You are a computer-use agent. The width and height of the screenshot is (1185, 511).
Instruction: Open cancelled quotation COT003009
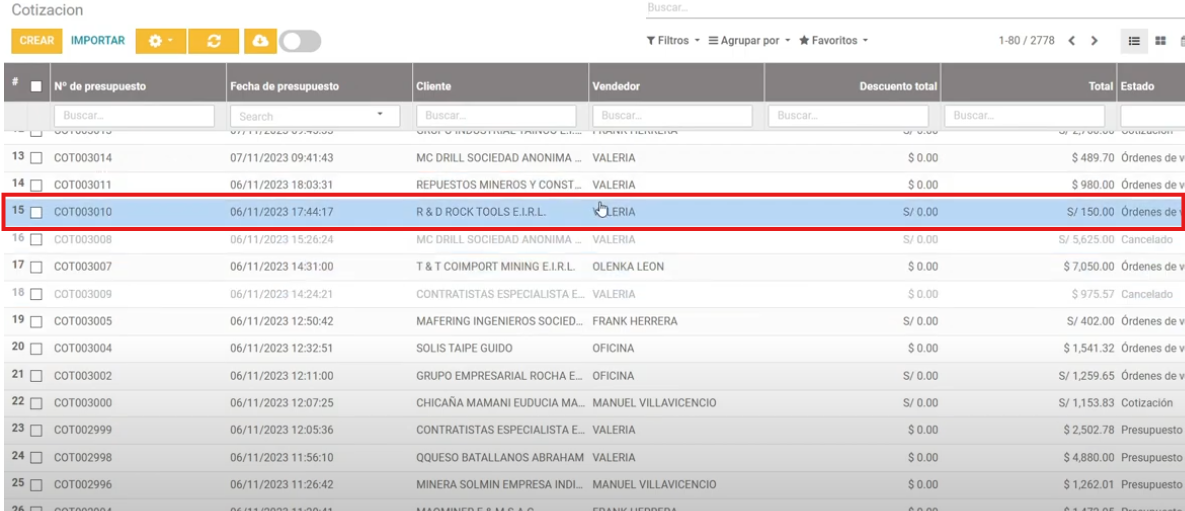pyautogui.click(x=82, y=294)
